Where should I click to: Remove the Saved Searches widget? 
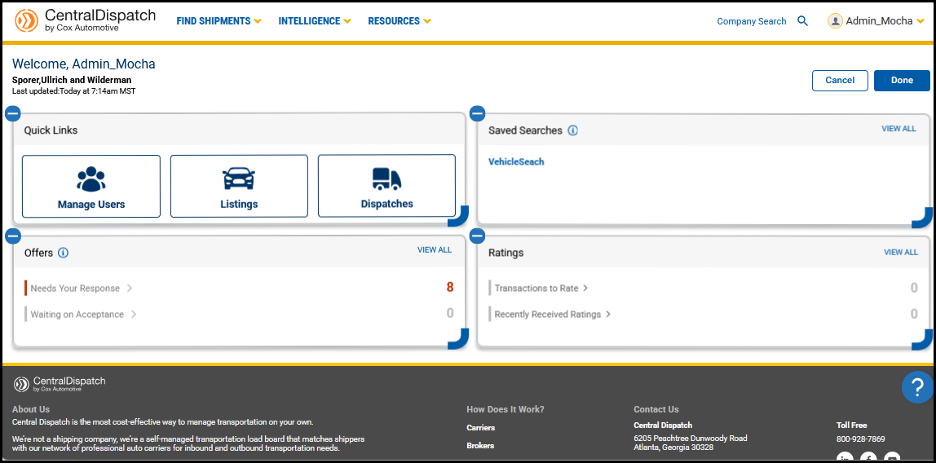tap(477, 113)
